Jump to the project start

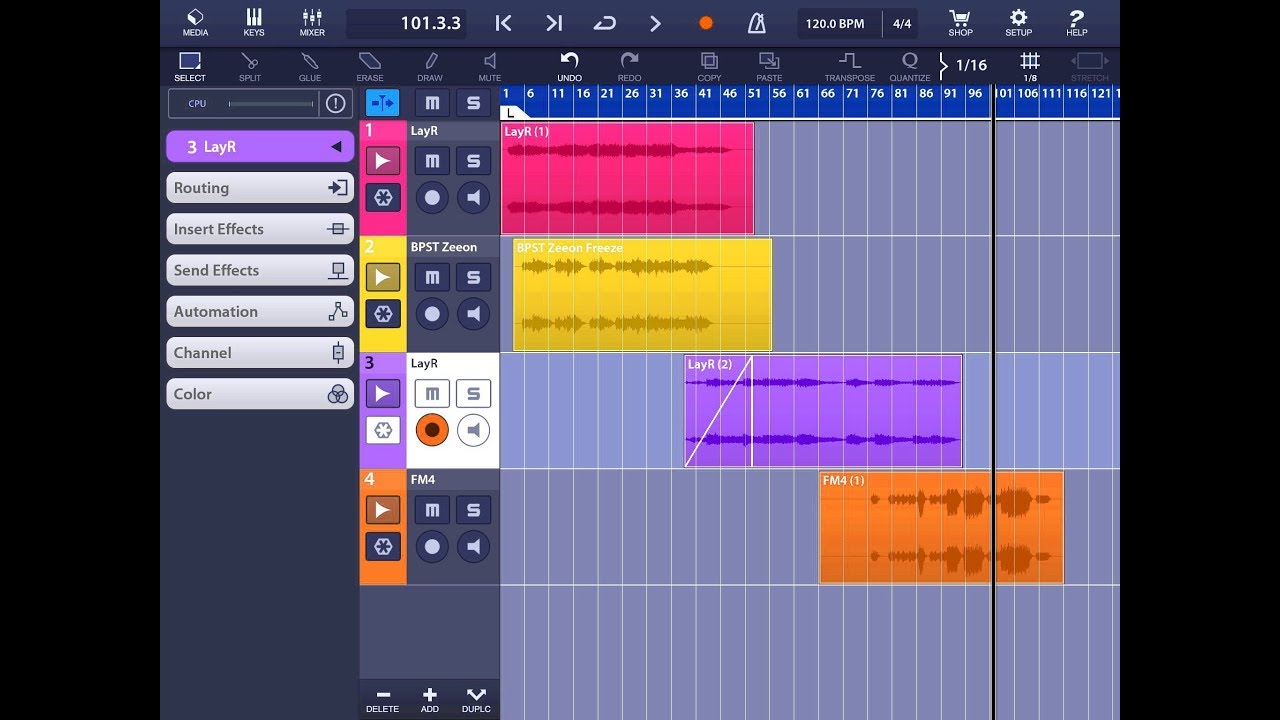[x=504, y=23]
